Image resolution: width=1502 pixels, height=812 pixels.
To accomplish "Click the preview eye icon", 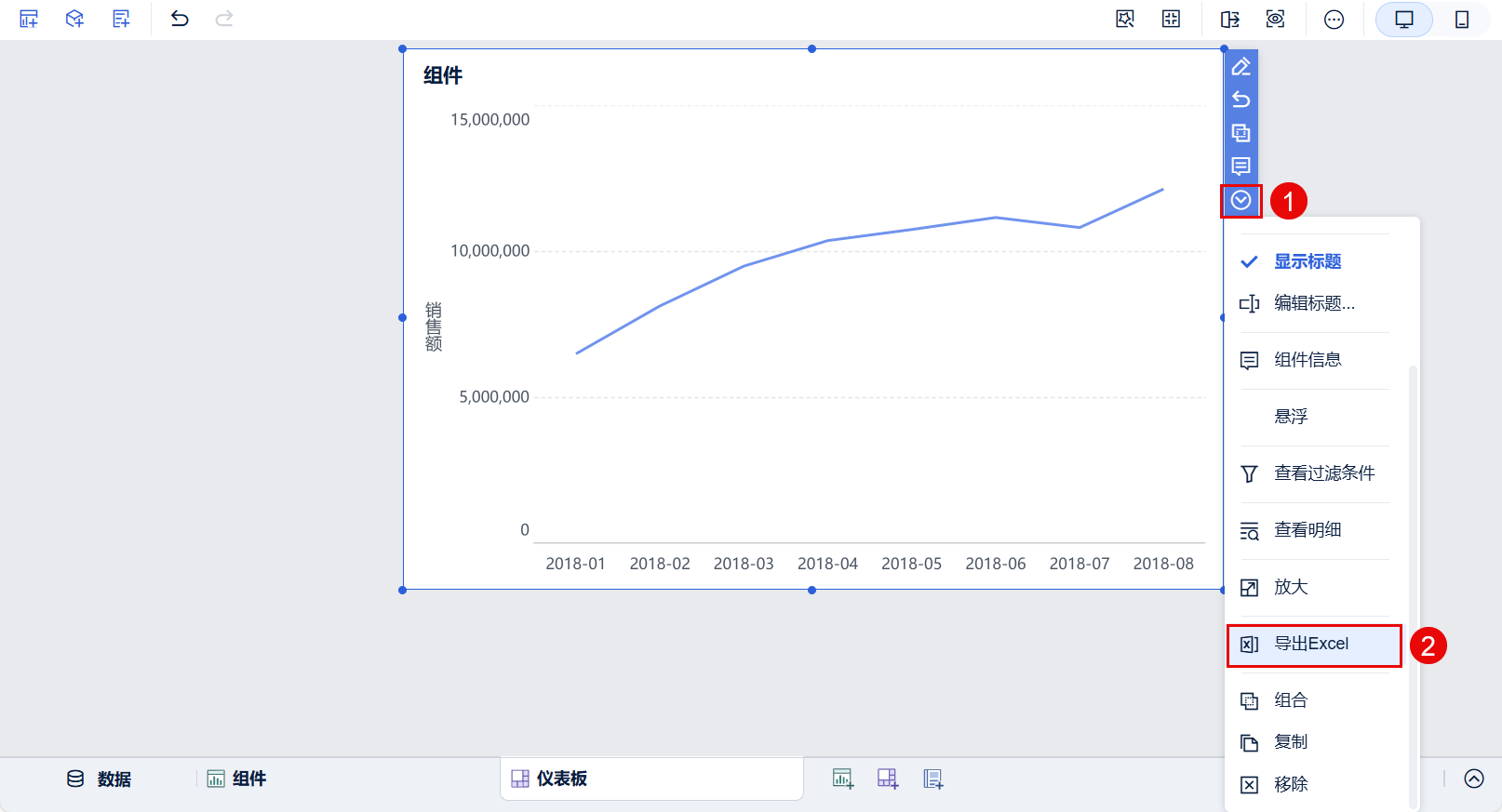I will 1275,20.
